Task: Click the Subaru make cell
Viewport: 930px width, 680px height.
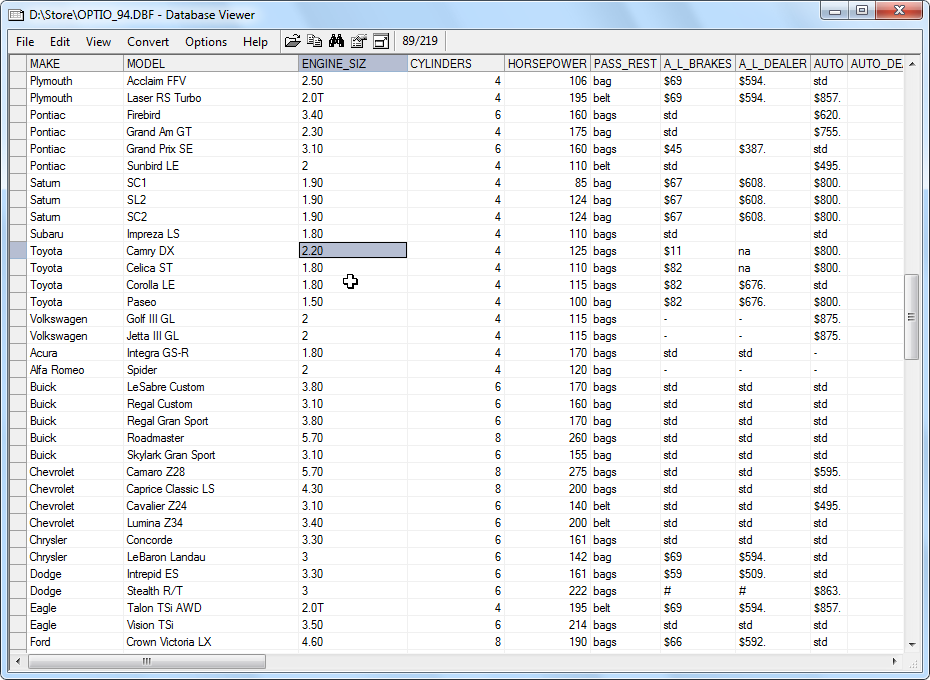Action: [x=75, y=234]
